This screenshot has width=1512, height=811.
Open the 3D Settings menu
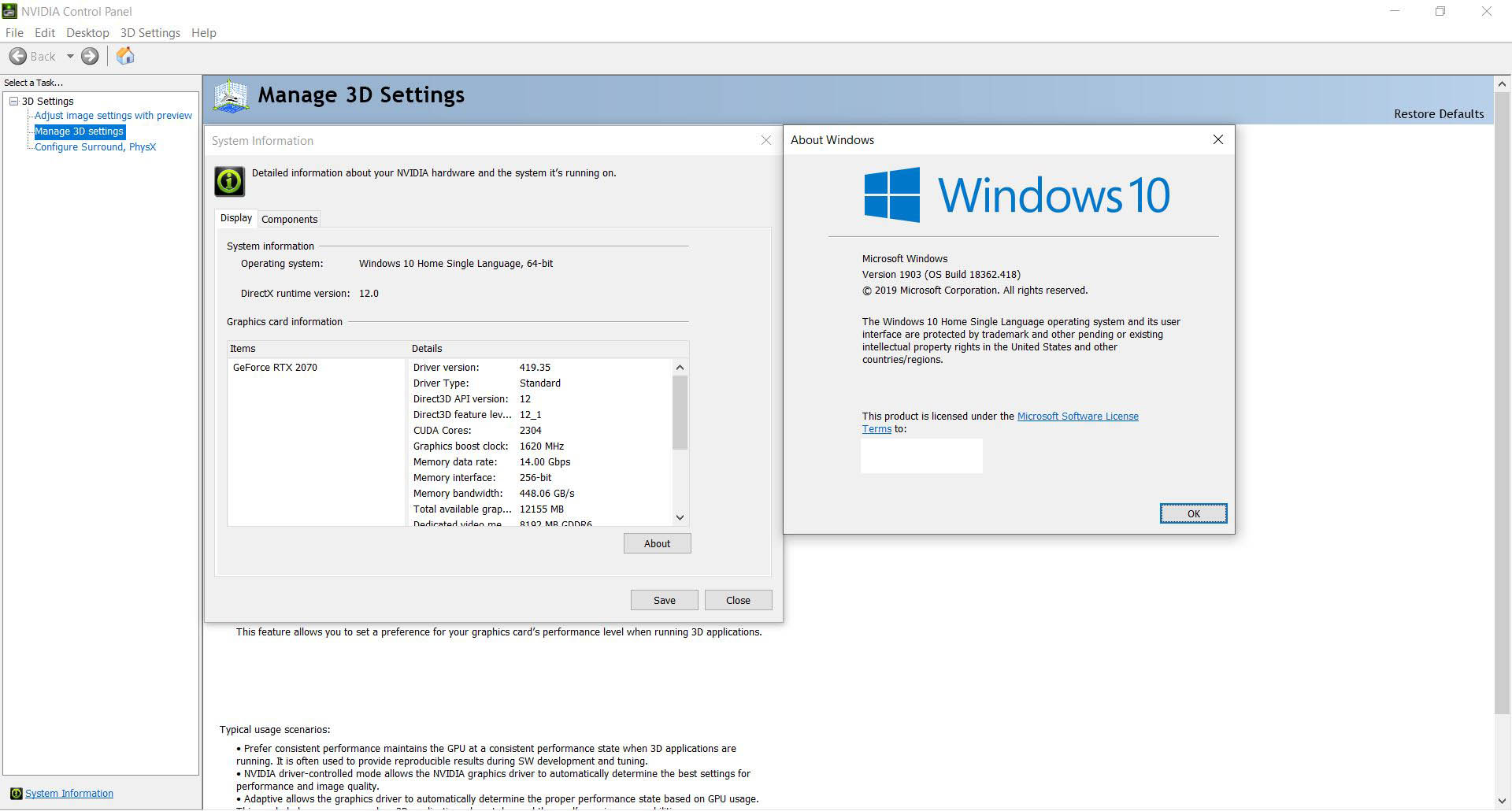pyautogui.click(x=150, y=33)
